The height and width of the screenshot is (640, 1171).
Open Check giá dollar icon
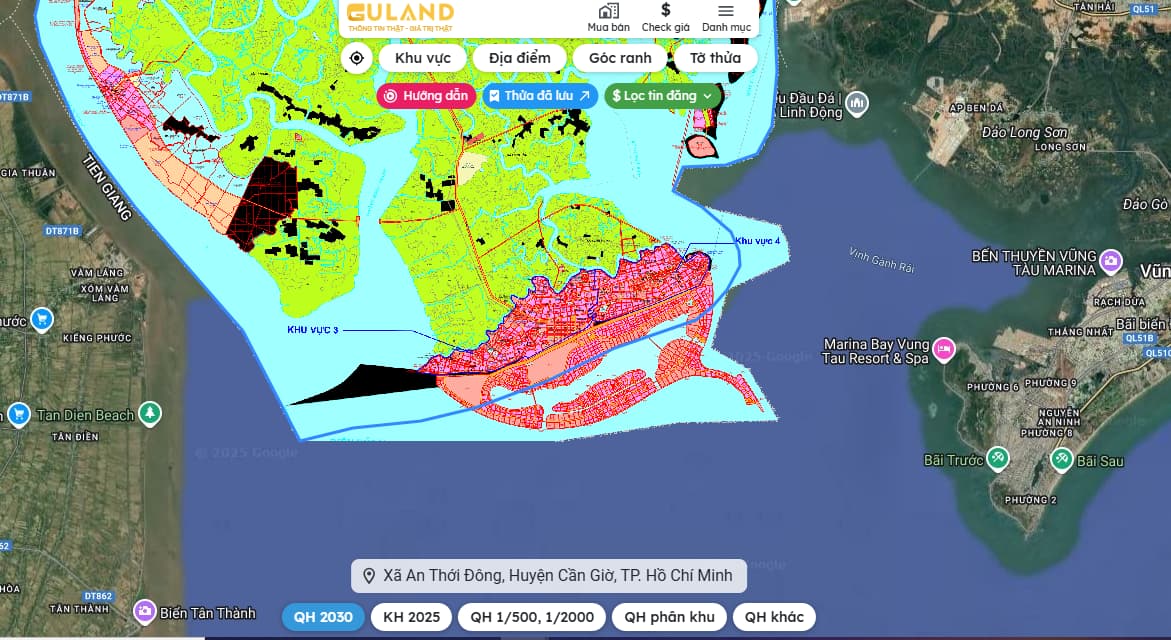665,10
